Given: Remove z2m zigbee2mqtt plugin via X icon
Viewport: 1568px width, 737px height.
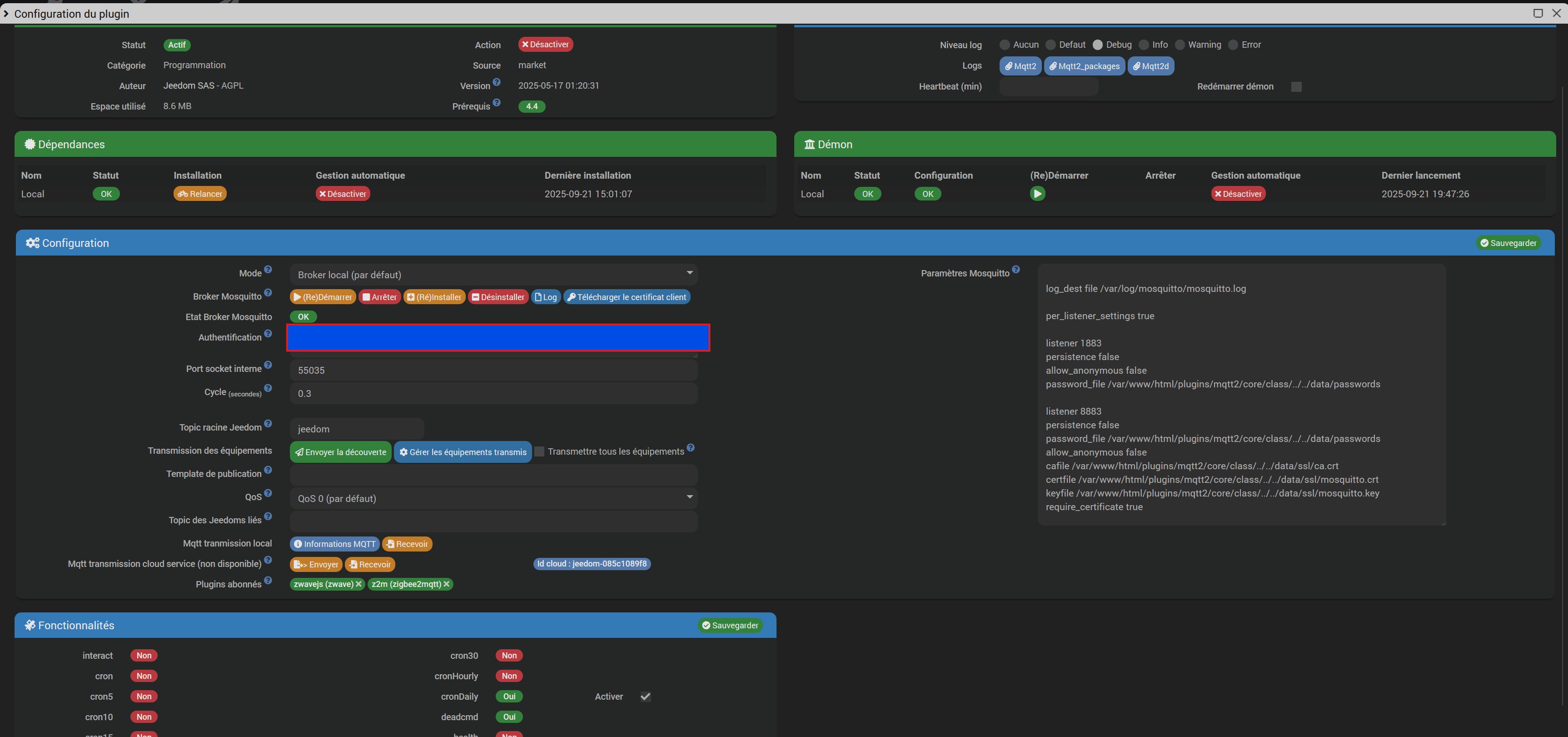Looking at the screenshot, I should pos(447,584).
